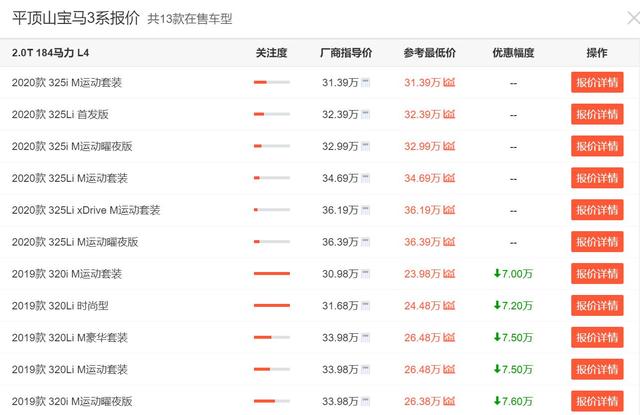Viewport: 640px width, 415px height.
Task: Click 报价详情 for 2019款 320Li M运动套装
Action: coord(597,369)
